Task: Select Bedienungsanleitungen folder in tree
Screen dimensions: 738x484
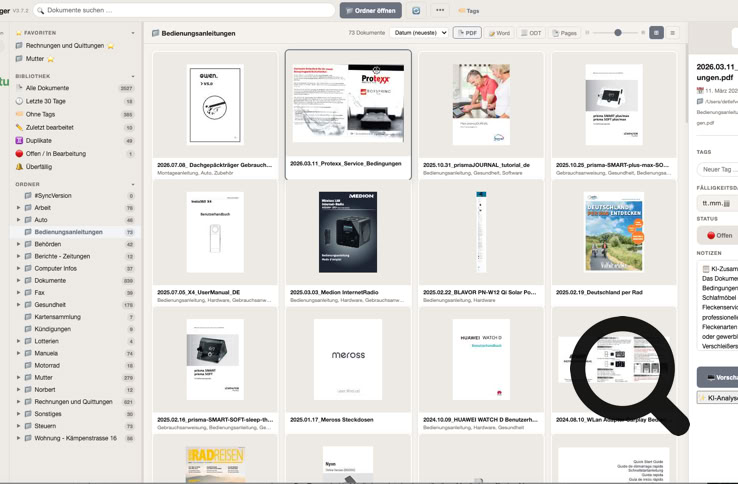Action: pos(75,232)
